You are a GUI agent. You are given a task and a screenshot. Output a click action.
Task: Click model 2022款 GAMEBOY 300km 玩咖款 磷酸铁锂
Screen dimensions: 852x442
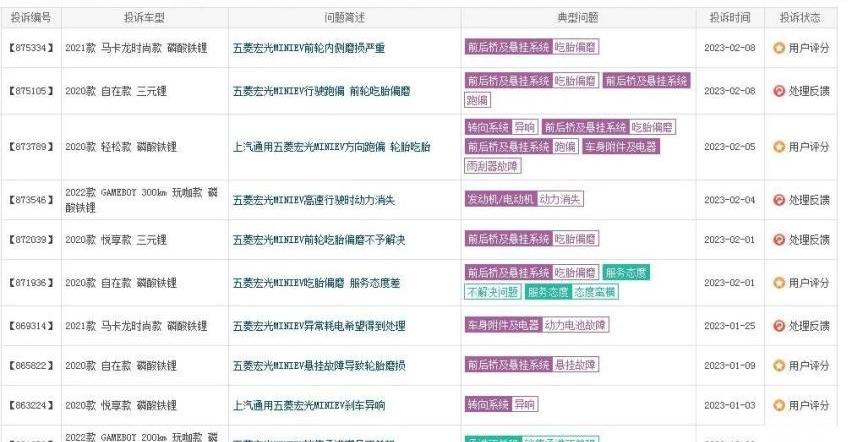[141, 200]
